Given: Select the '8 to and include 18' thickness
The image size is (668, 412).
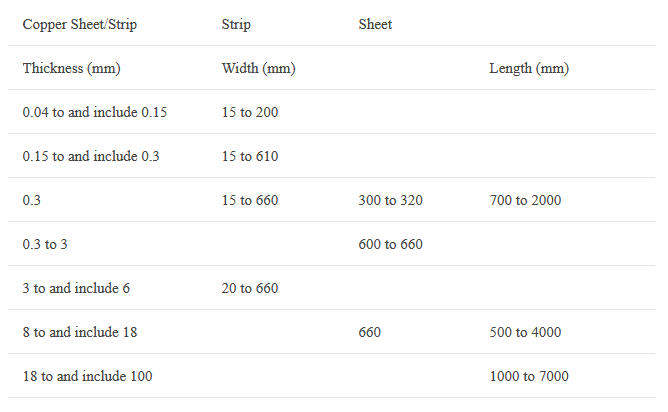Looking at the screenshot, I should [x=80, y=332].
